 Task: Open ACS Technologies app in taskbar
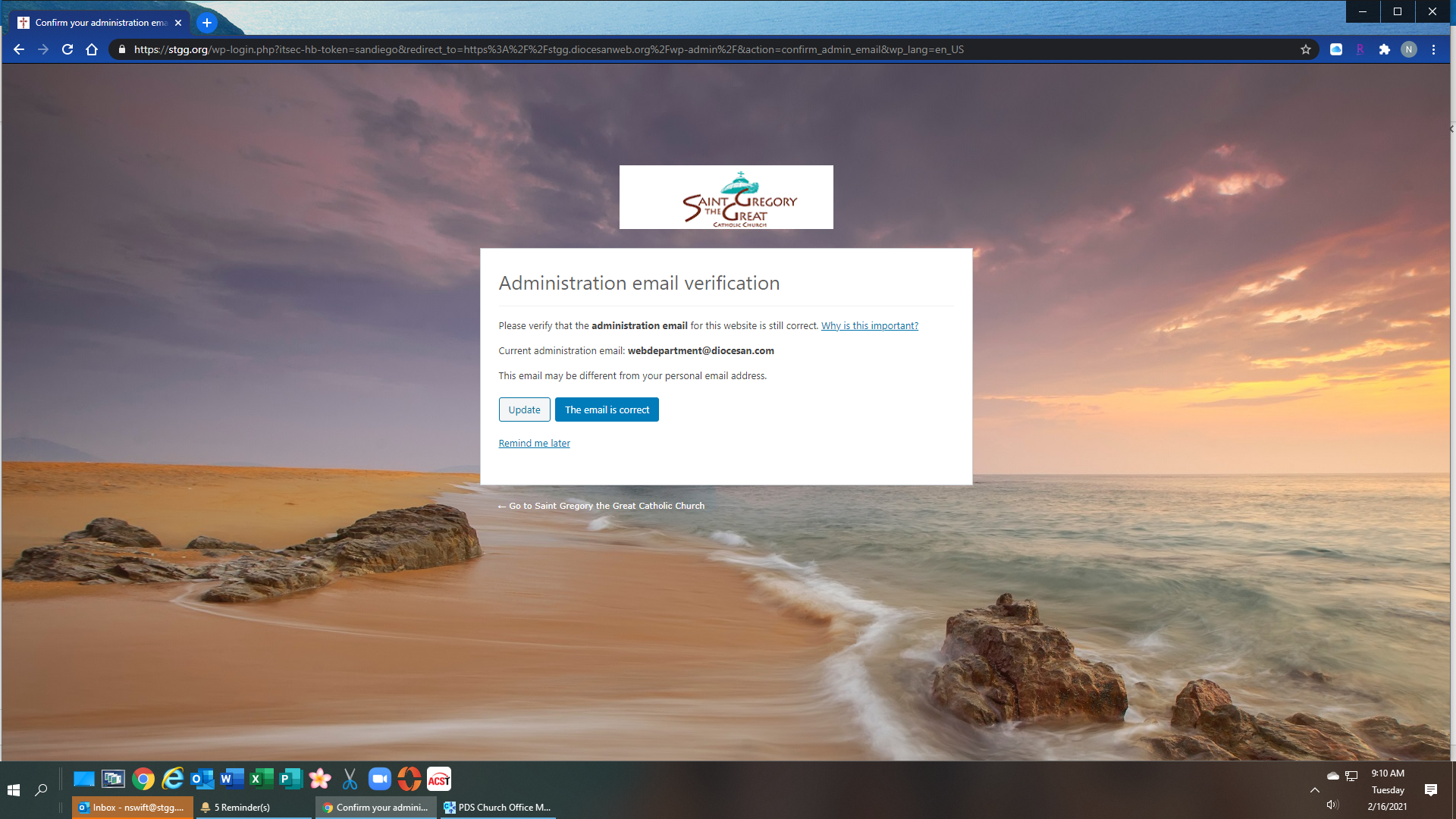(438, 779)
